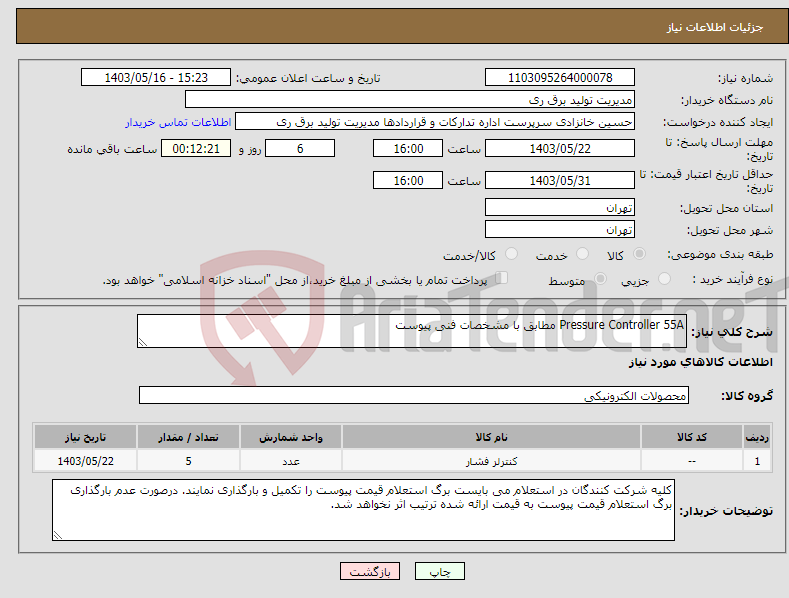Click the need date cell 1403/05/22
The width and height of the screenshot is (789, 598).
pos(86,461)
